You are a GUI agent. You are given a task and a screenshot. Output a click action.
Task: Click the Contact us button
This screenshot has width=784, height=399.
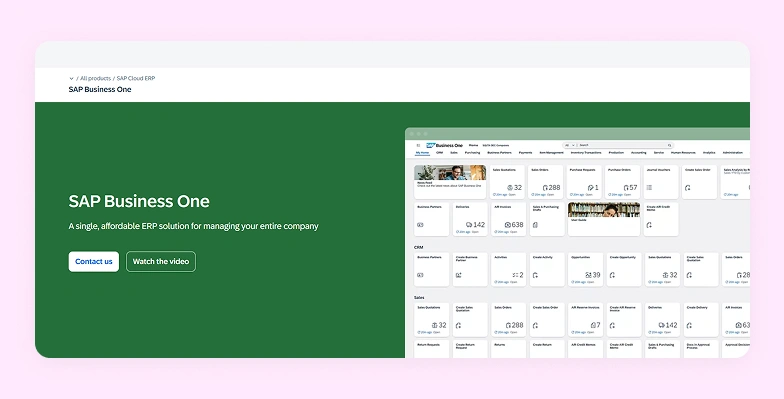pyautogui.click(x=94, y=262)
